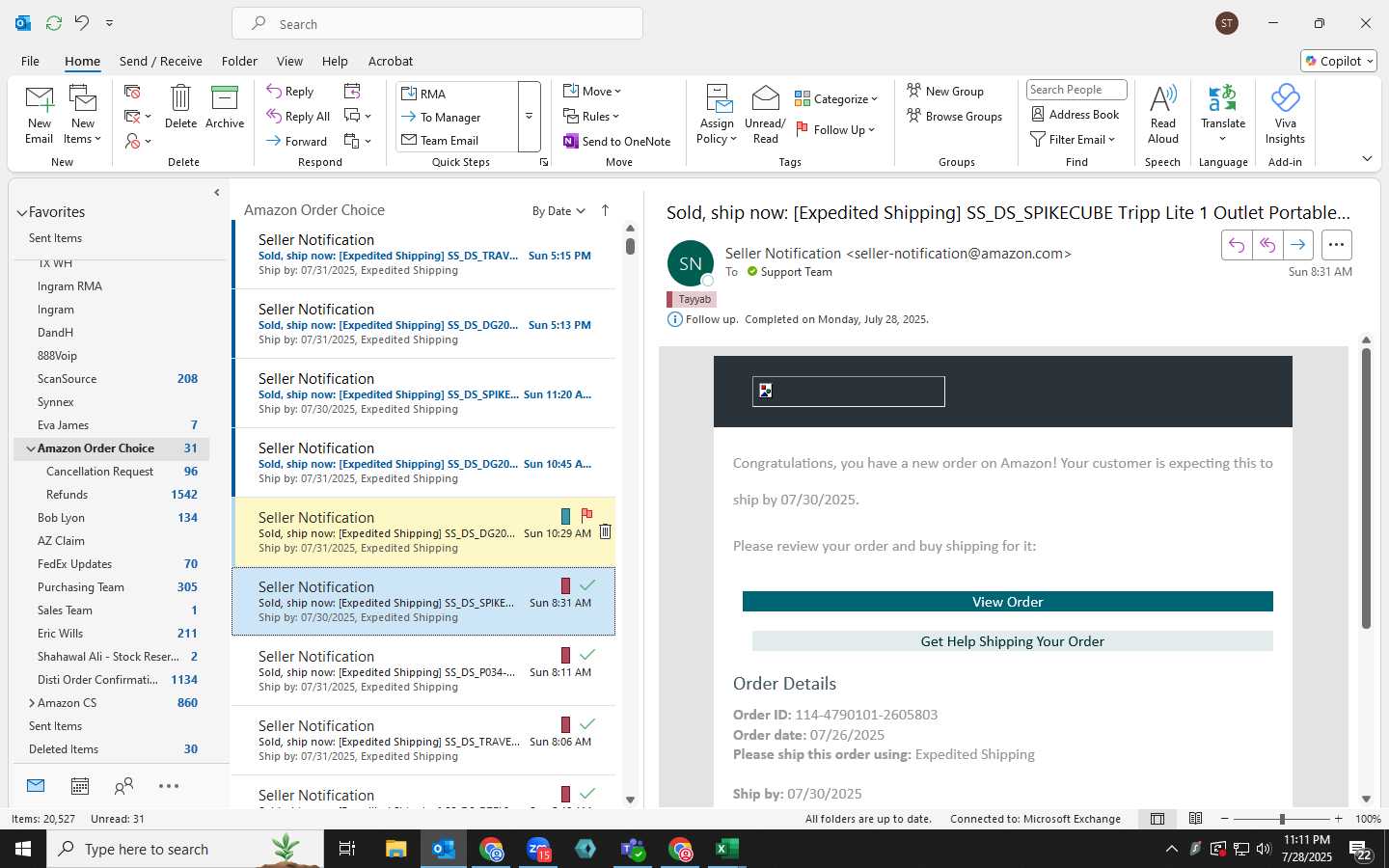Toggle red flag on Sun 10:29 AM email
This screenshot has height=868, width=1389.
[x=586, y=515]
